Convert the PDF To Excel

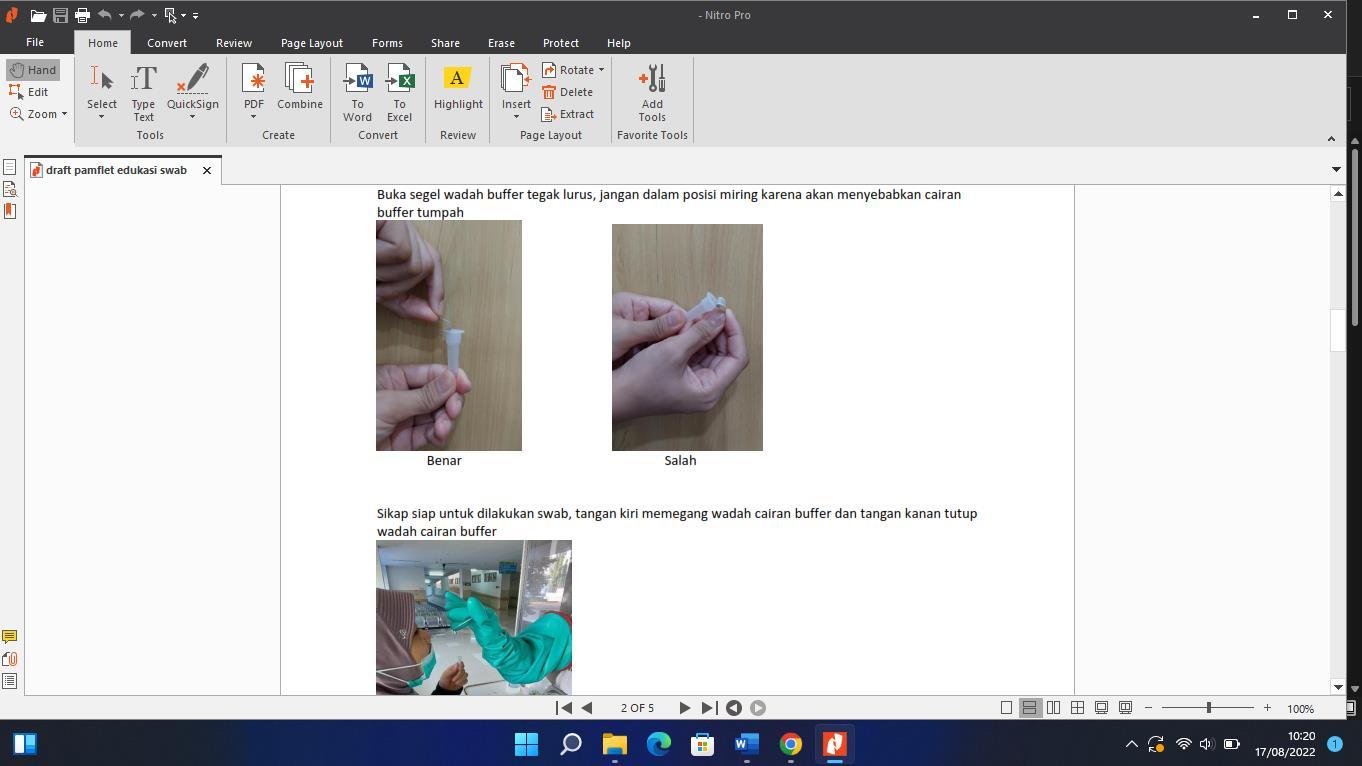399,93
